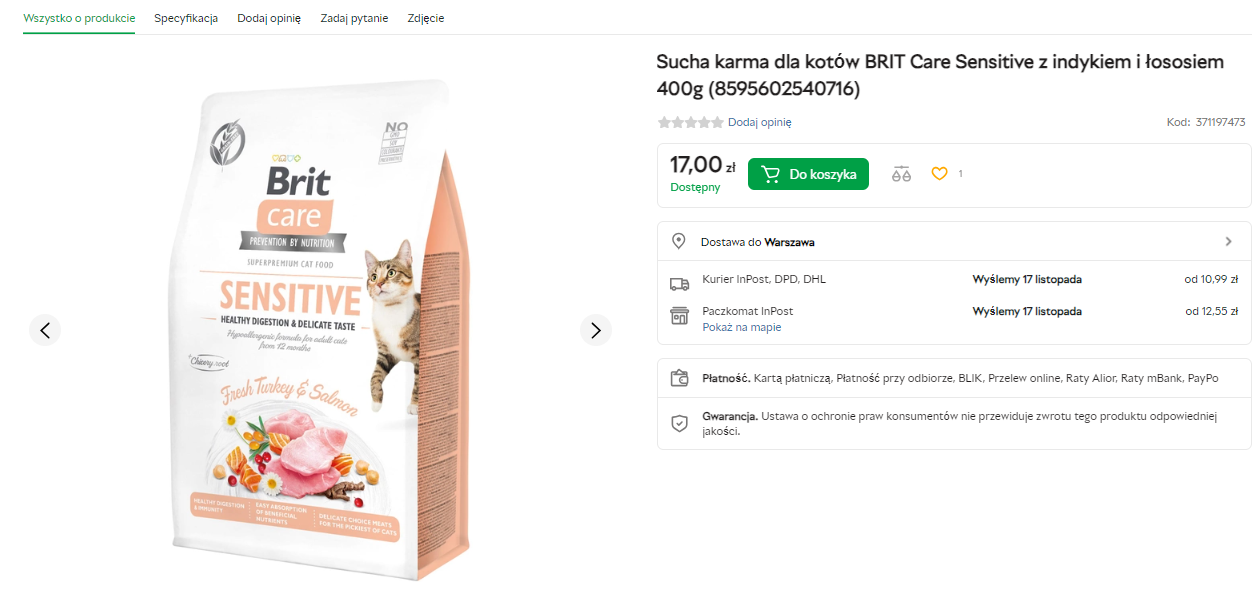
Task: Click the wallet payment icon
Action: (x=679, y=379)
